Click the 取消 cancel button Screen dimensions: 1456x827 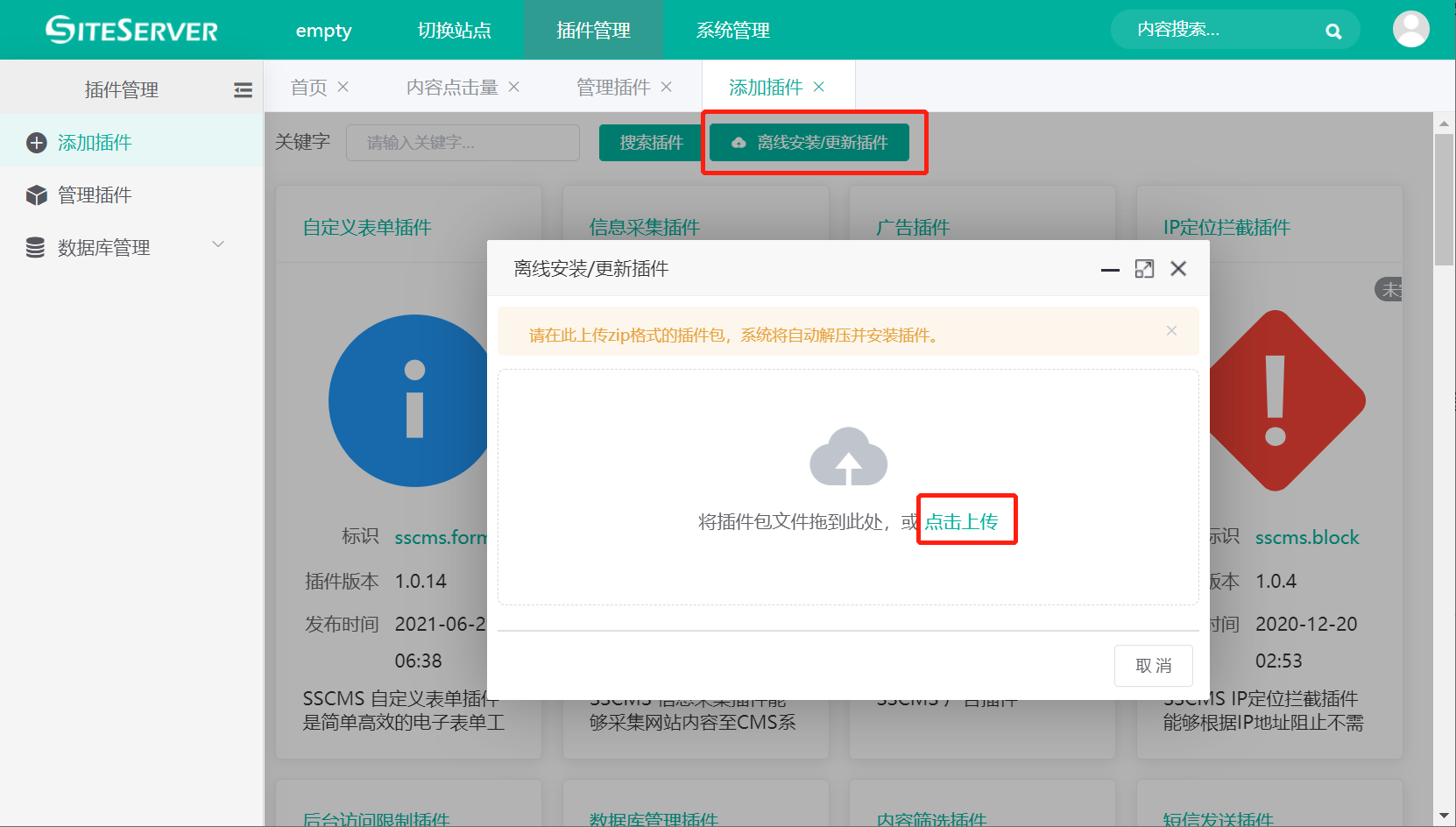pos(1153,666)
